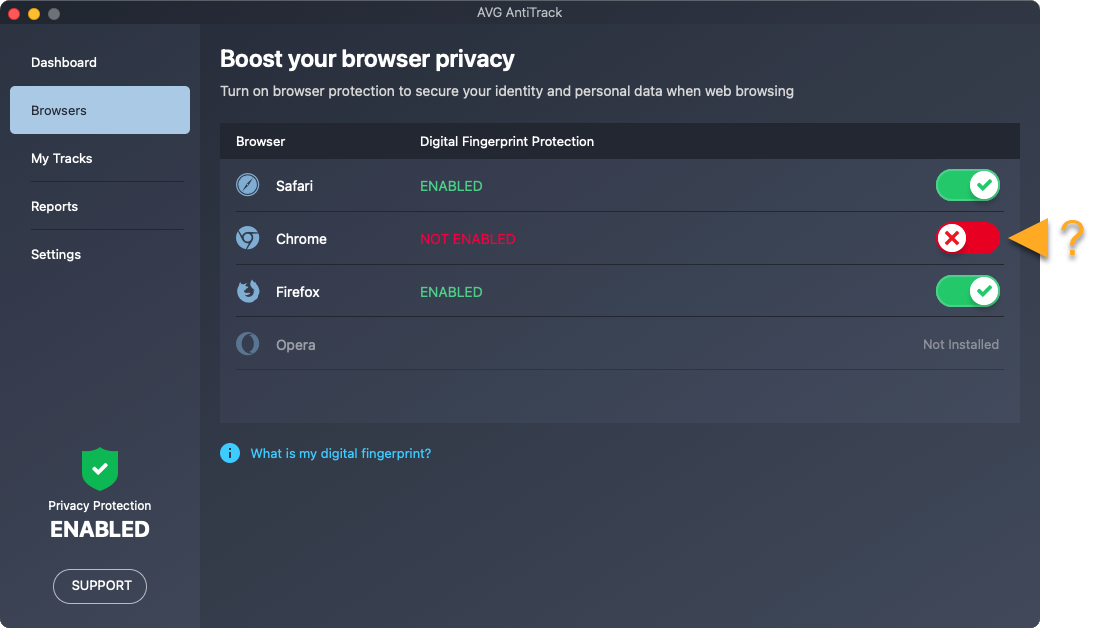
Task: Click Chrome's red NOT ENABLED status text
Action: 467,239
